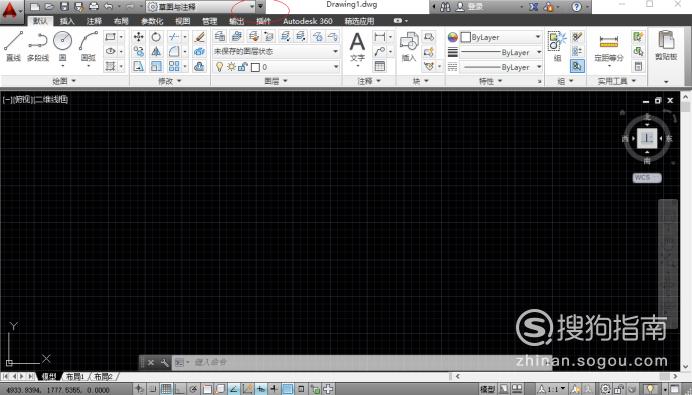This screenshot has width=692, height=395.
Task: Click the WCS button below the ViewCube
Action: tap(647, 177)
